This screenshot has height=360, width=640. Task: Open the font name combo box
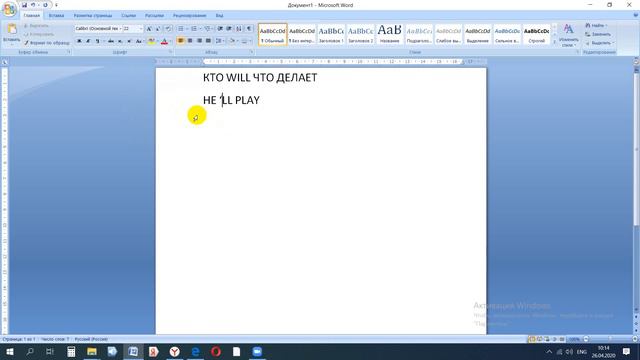(98, 29)
